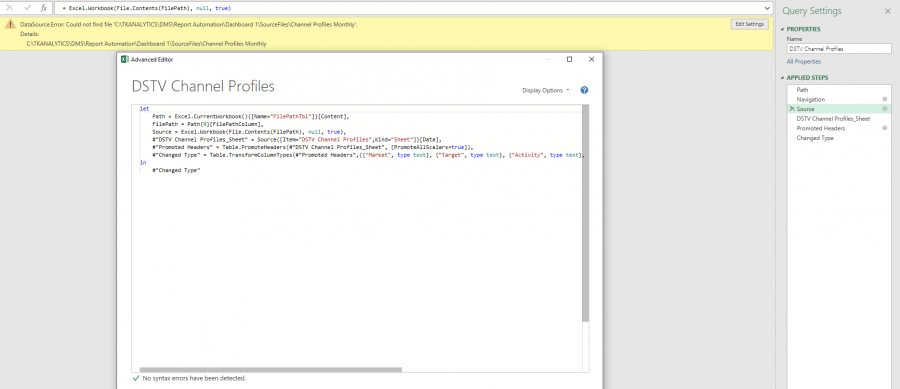Open Advanced Editor help icon
This screenshot has height=389, width=900.
[x=584, y=90]
